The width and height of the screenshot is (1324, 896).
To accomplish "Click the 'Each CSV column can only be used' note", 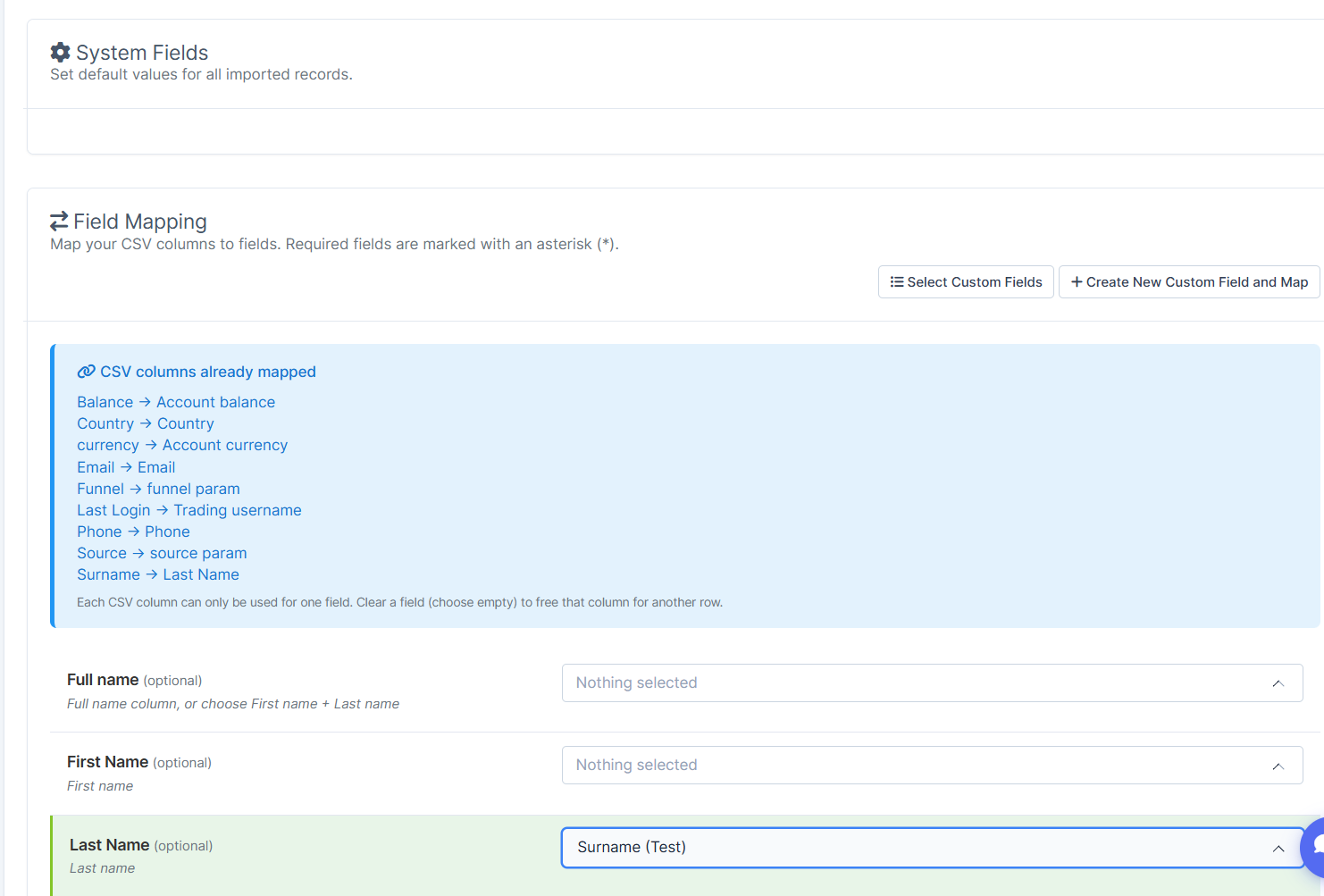I will (399, 602).
